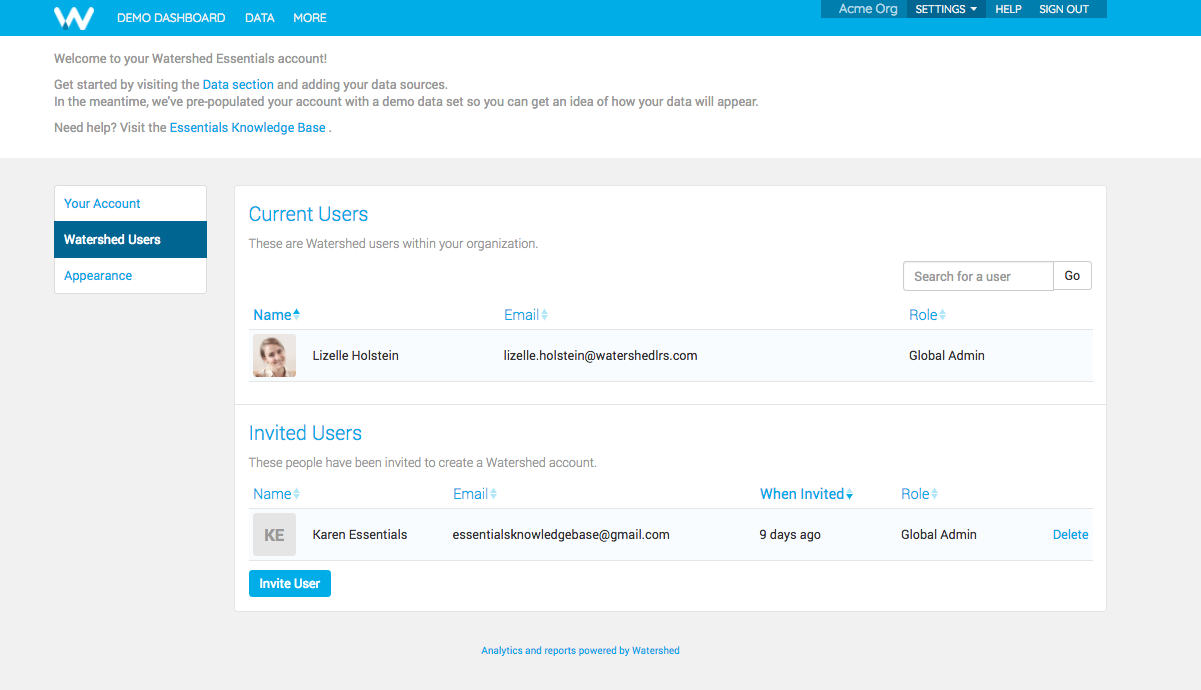Follow the Data section link
1201x690 pixels.
coord(238,85)
